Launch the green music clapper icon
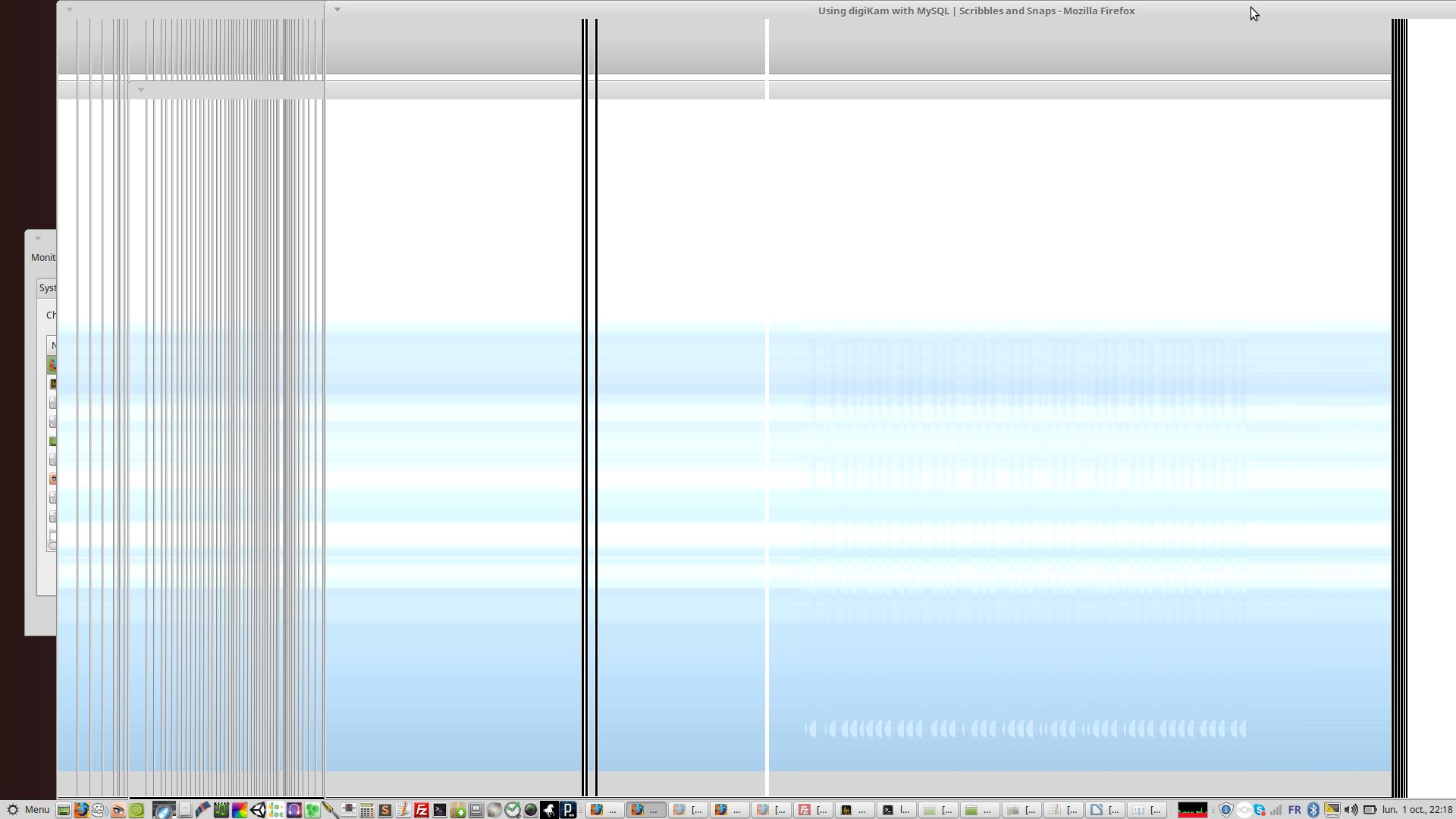This screenshot has width=1456, height=819. point(221,810)
